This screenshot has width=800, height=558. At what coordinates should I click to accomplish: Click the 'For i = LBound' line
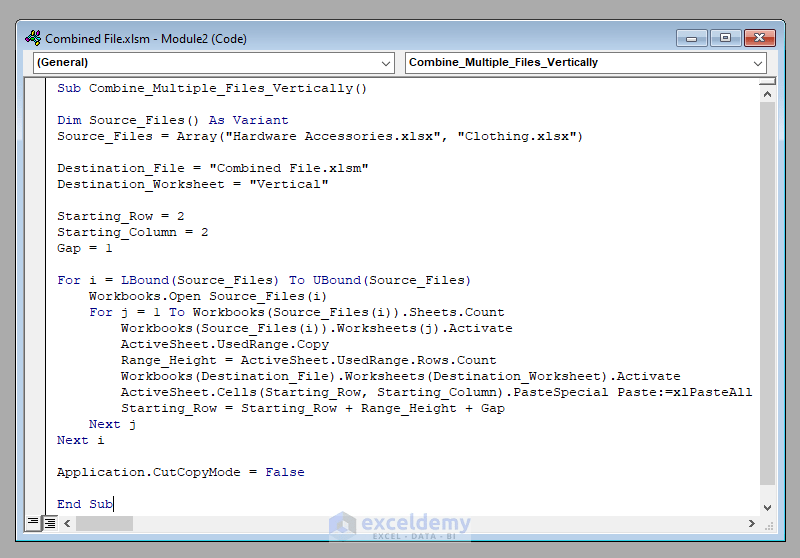click(x=264, y=280)
